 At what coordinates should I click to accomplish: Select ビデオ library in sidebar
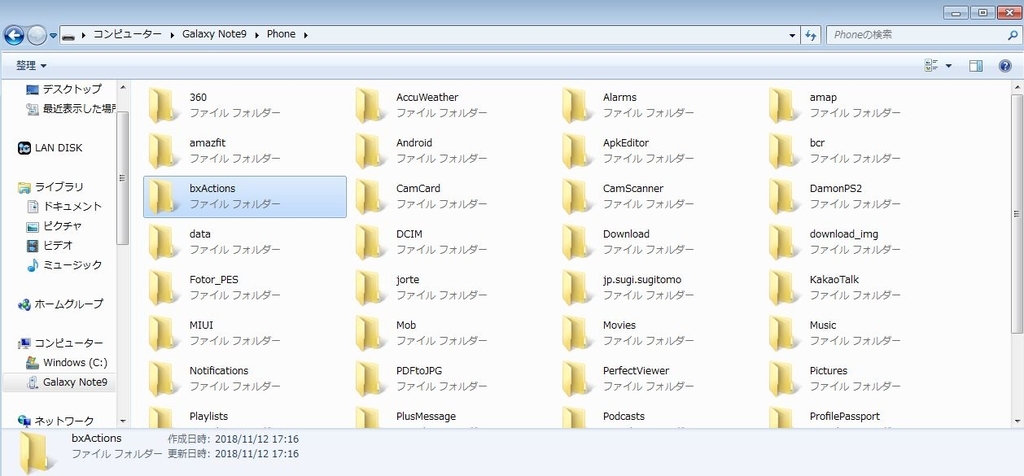click(50, 246)
